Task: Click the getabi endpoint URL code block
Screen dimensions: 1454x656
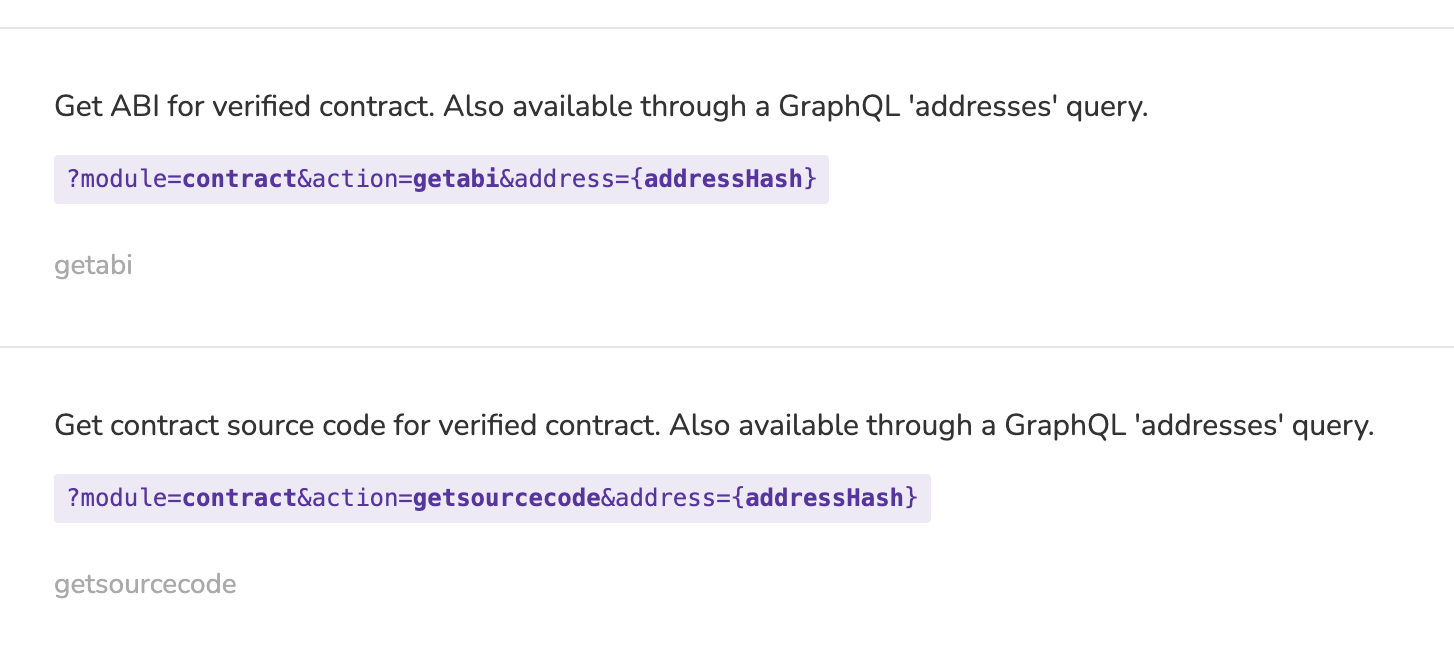Action: click(x=441, y=179)
